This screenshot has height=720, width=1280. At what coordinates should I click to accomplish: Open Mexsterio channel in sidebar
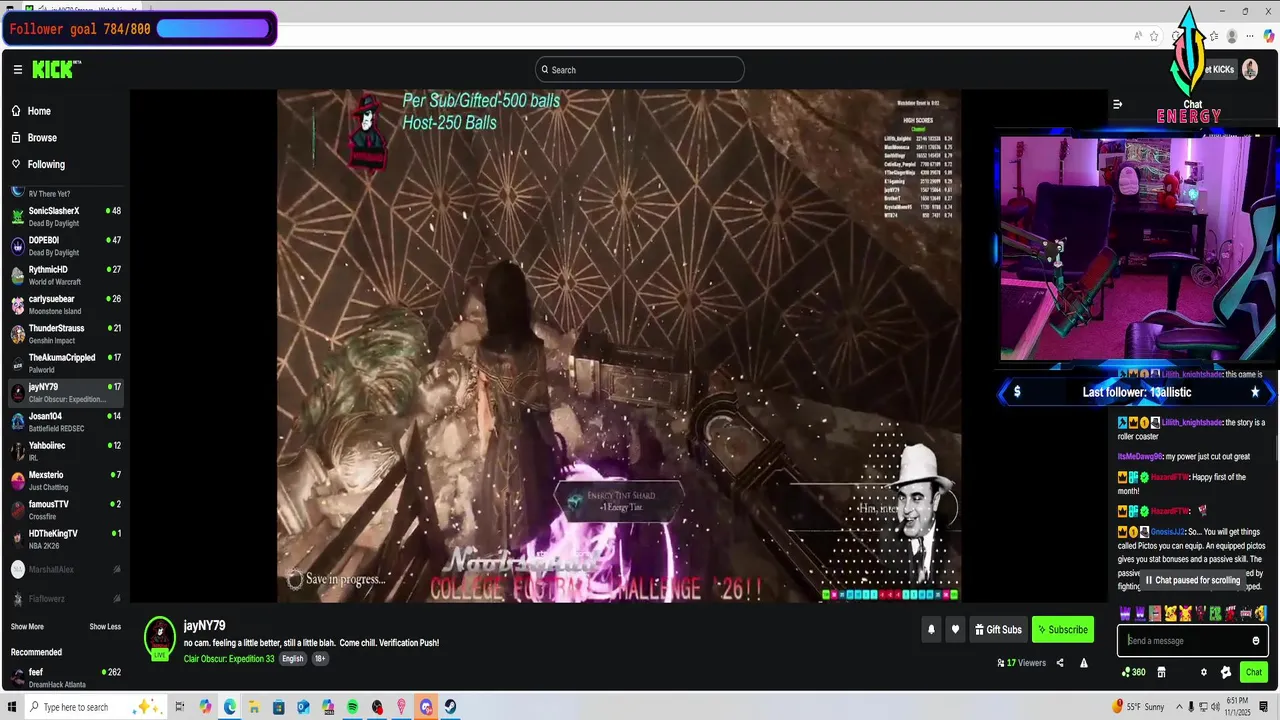tap(66, 480)
